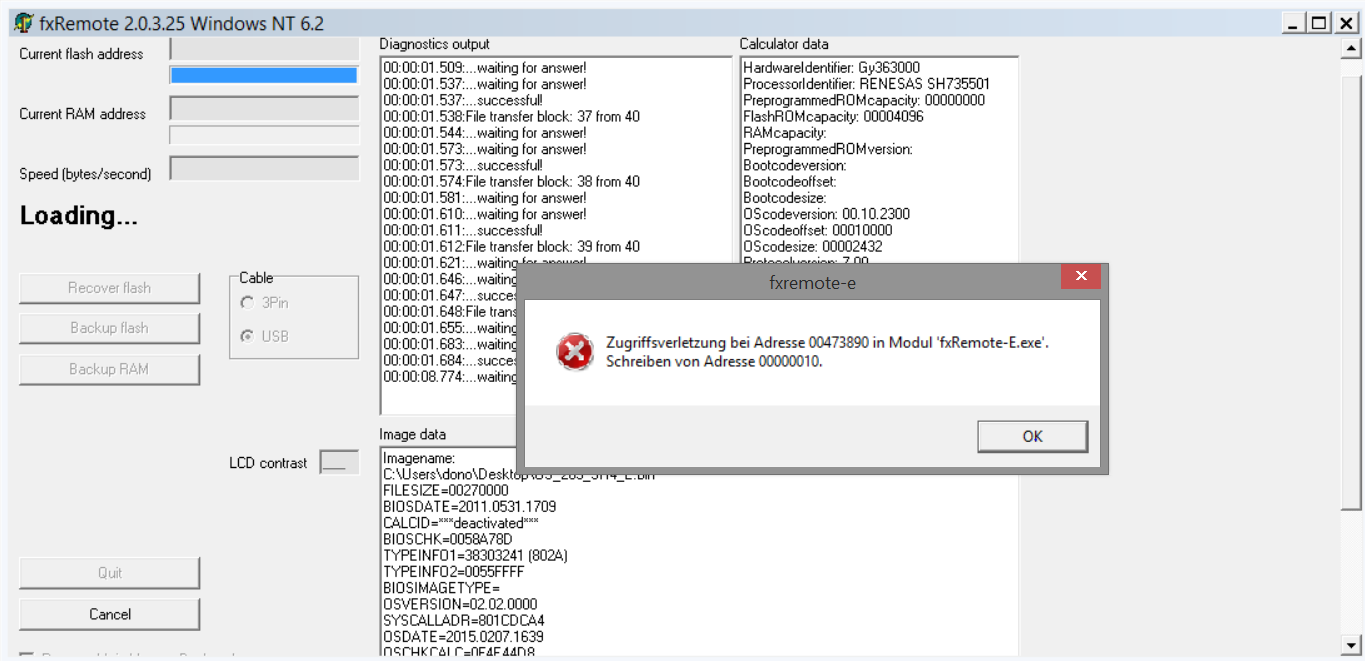Click 'ProcessorIdentifier: RENESAS SH735501' line
Viewport: 1365px width, 661px height.
click(866, 84)
